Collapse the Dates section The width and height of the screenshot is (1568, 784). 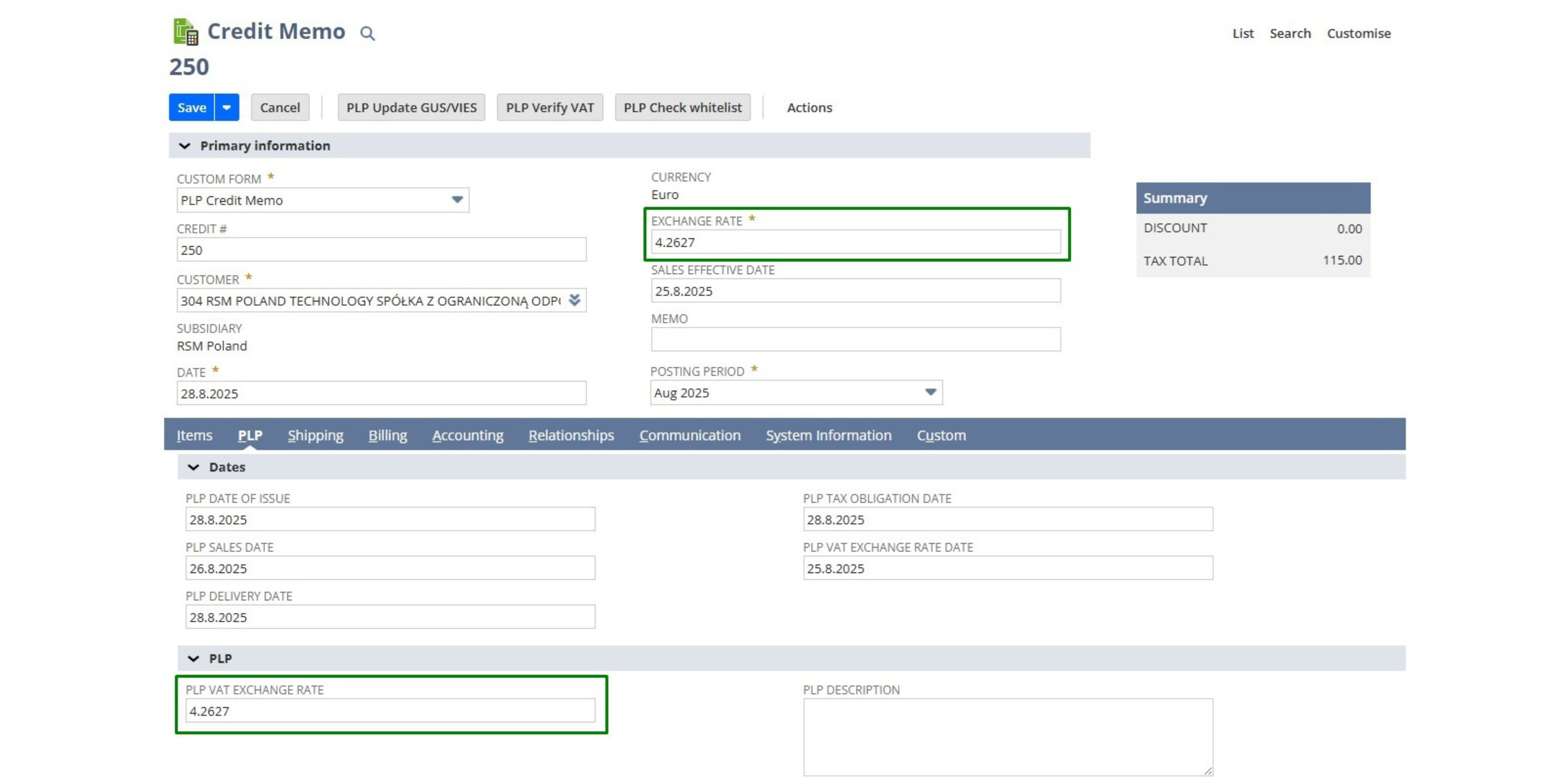click(x=193, y=468)
